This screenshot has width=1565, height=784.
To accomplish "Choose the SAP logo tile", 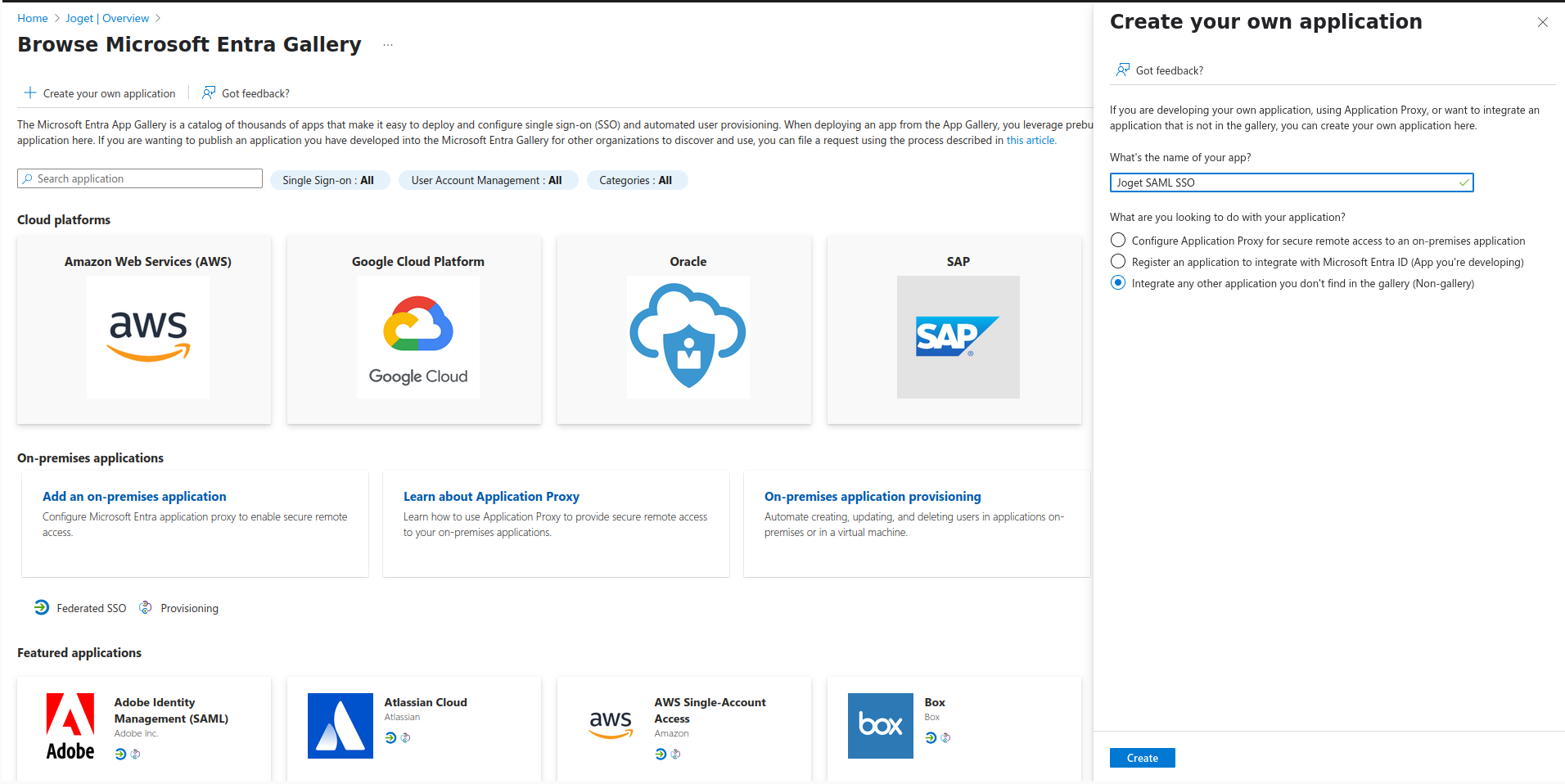I will (958, 337).
